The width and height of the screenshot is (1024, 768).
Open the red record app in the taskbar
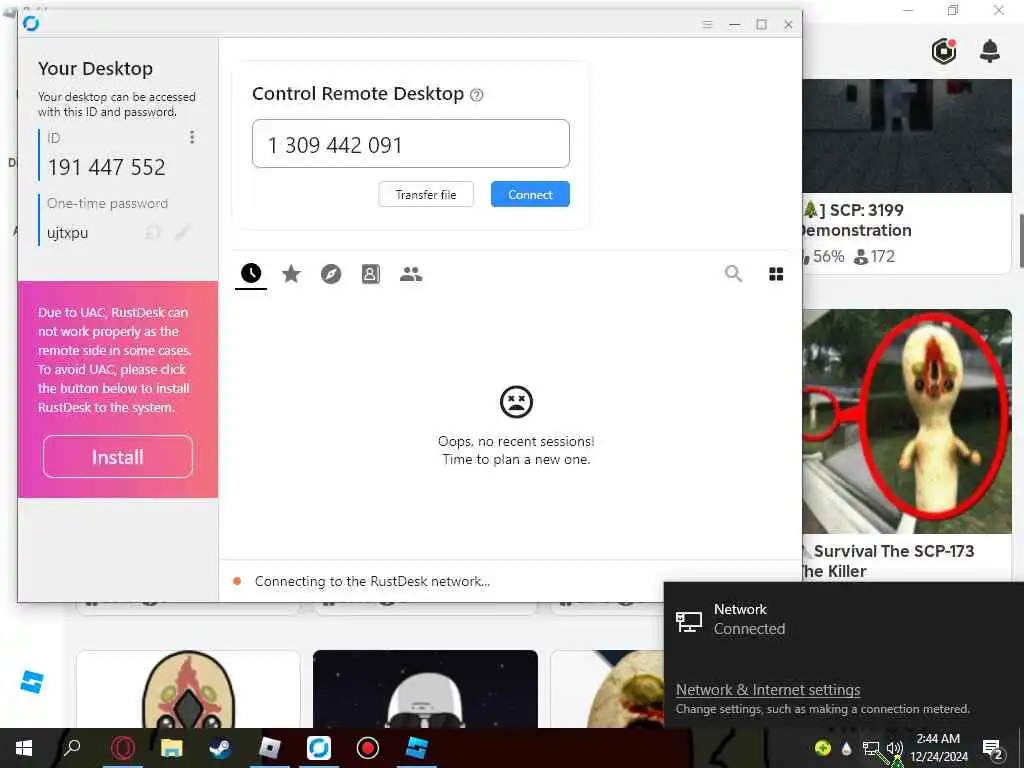[368, 748]
